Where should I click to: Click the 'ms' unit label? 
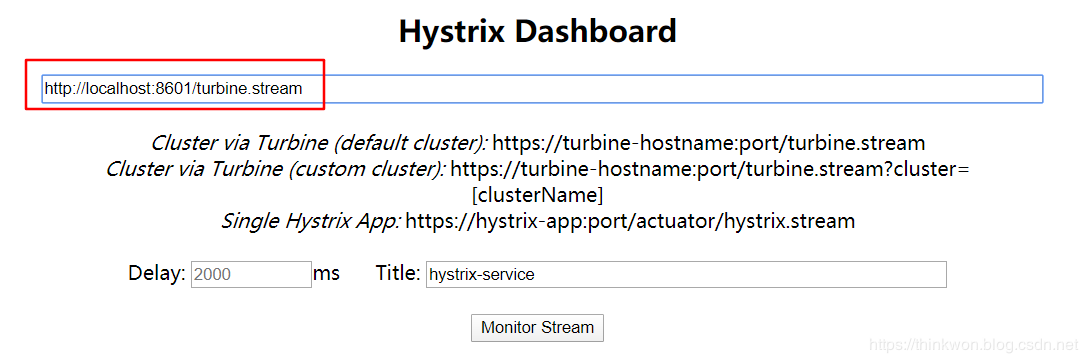pos(326,274)
